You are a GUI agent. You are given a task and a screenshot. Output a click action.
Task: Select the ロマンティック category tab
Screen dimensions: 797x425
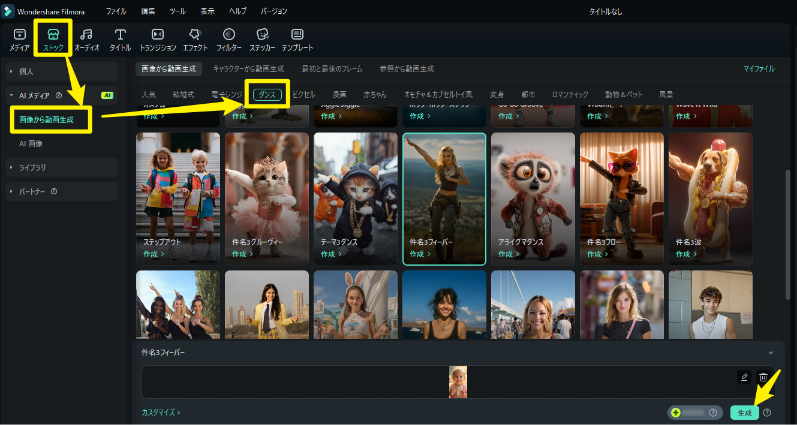click(x=570, y=95)
